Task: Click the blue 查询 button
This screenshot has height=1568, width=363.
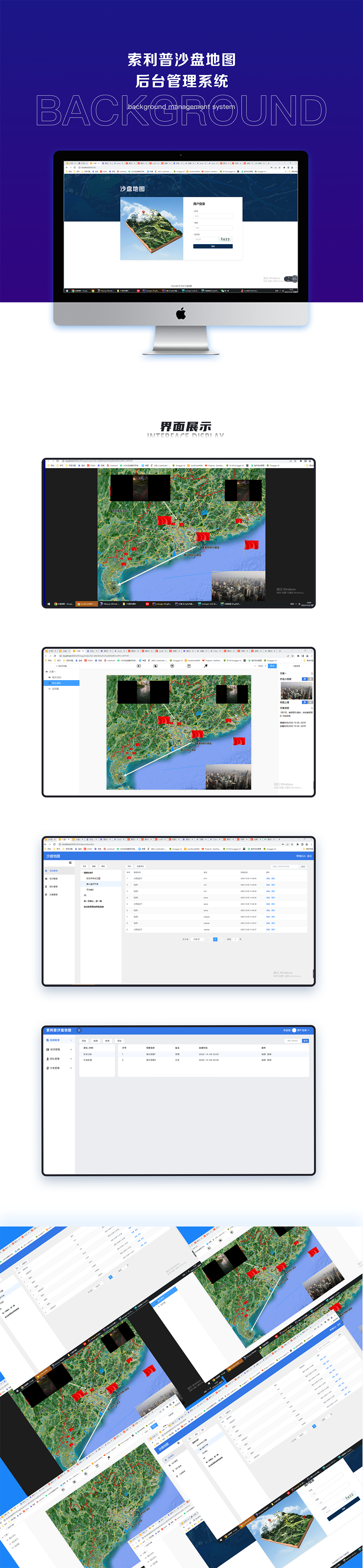Action: [x=305, y=1040]
